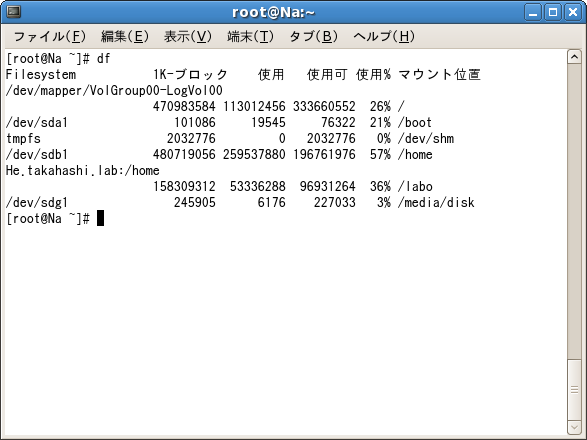Open the 端末(T) menu
Viewport: 587px width, 440px height.
(x=250, y=36)
